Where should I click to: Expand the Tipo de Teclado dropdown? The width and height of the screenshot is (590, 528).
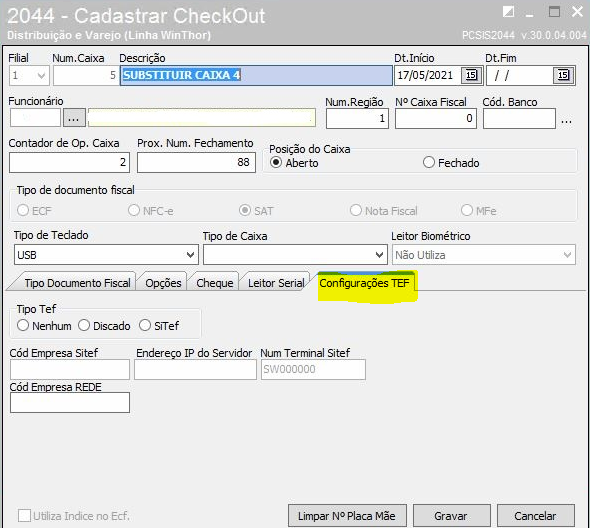coord(190,255)
